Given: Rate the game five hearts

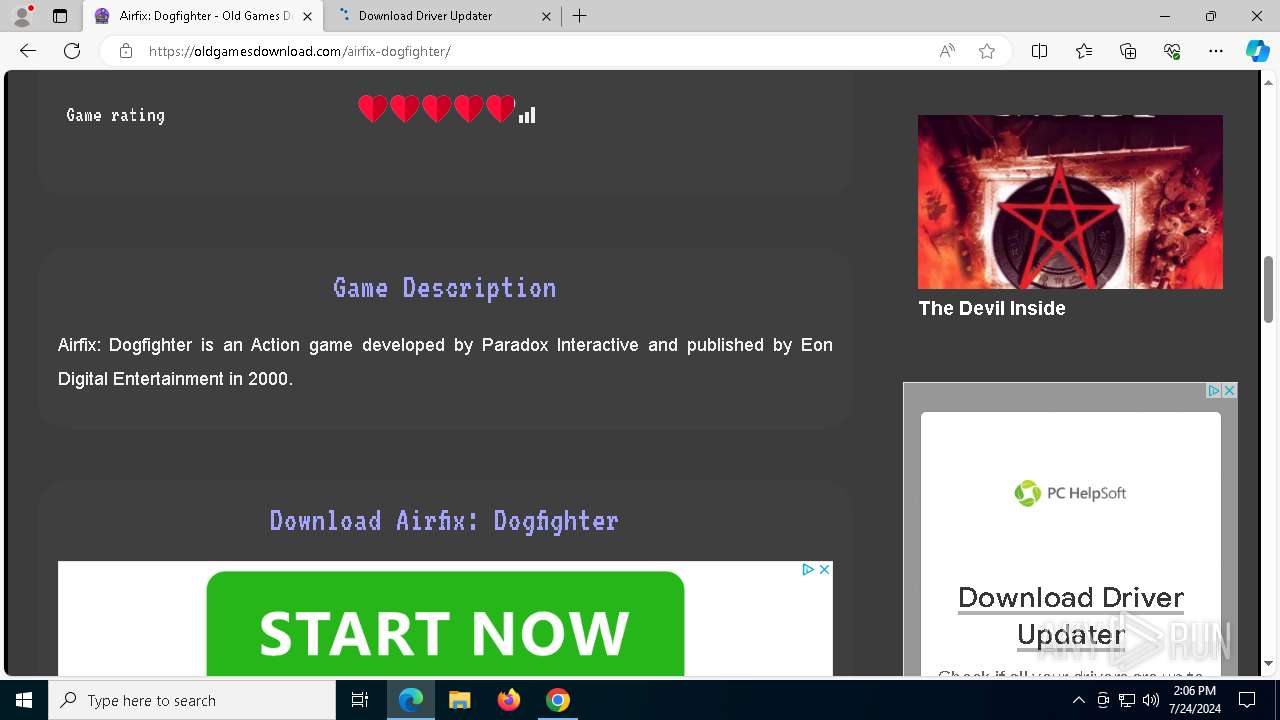Looking at the screenshot, I should click(501, 109).
